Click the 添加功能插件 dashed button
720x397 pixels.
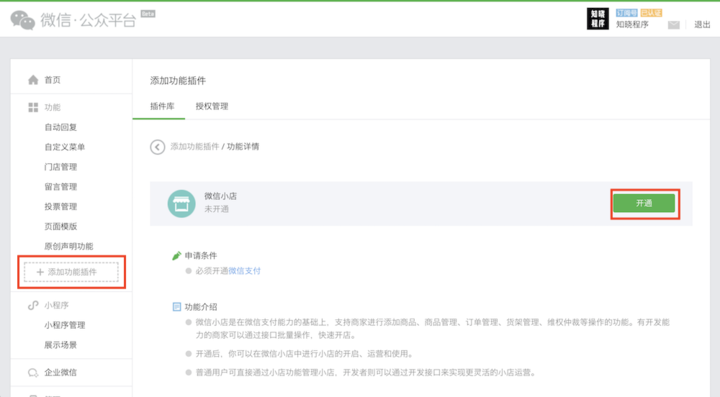(71, 272)
